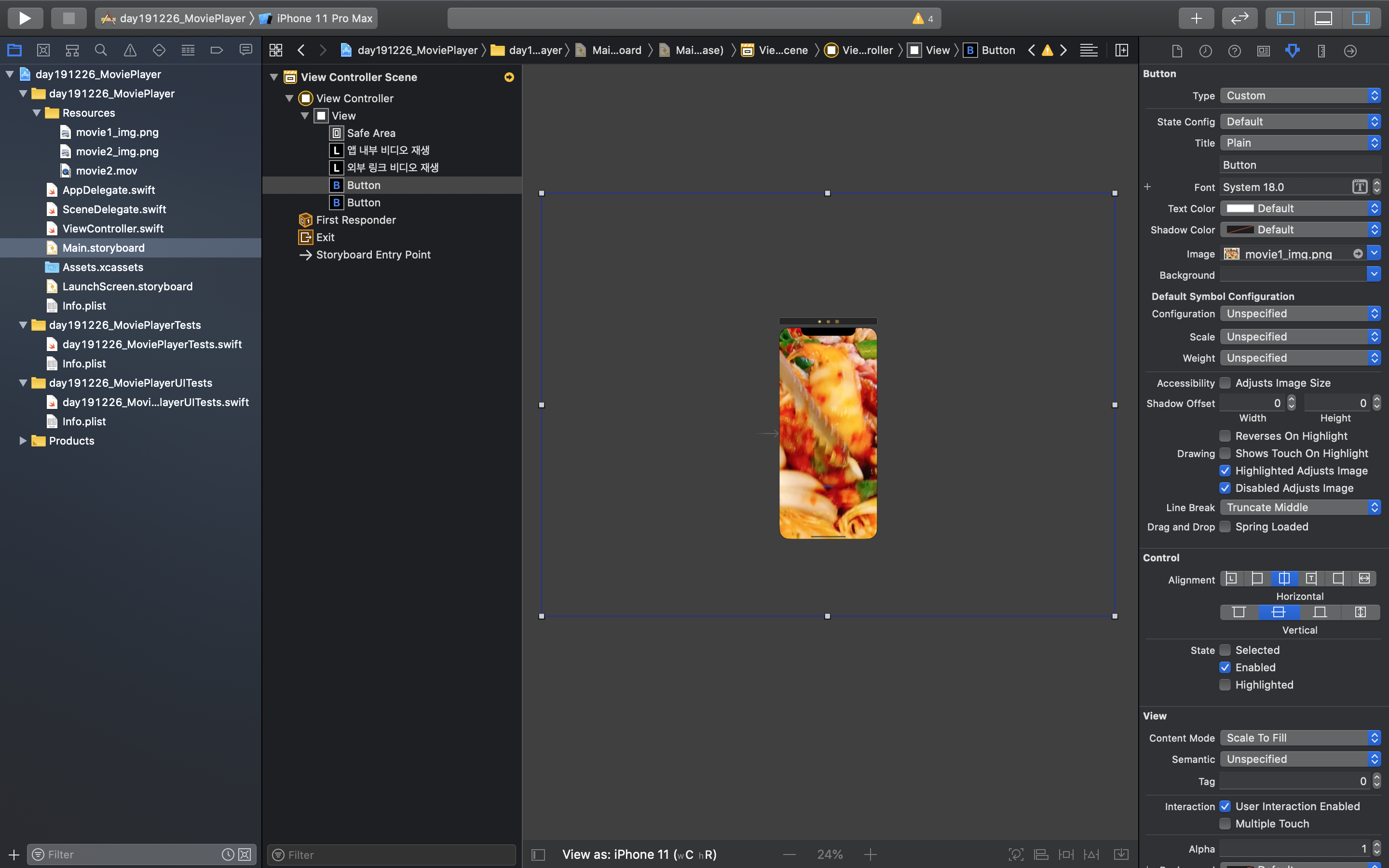This screenshot has height=868, width=1389.
Task: Show the Connections inspector arrow icon
Action: (1350, 51)
